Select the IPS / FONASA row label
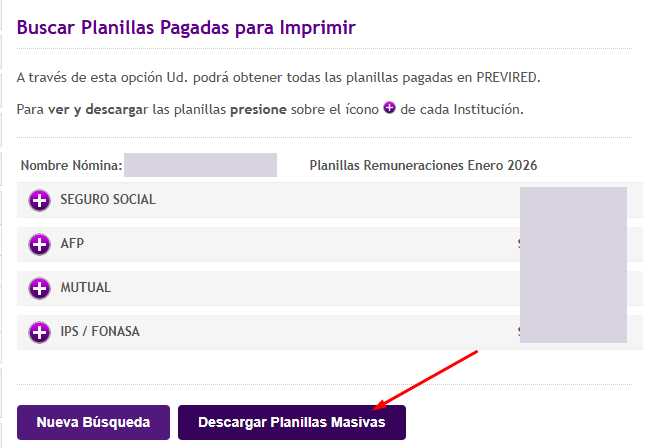The height and width of the screenshot is (448, 670). [100, 332]
